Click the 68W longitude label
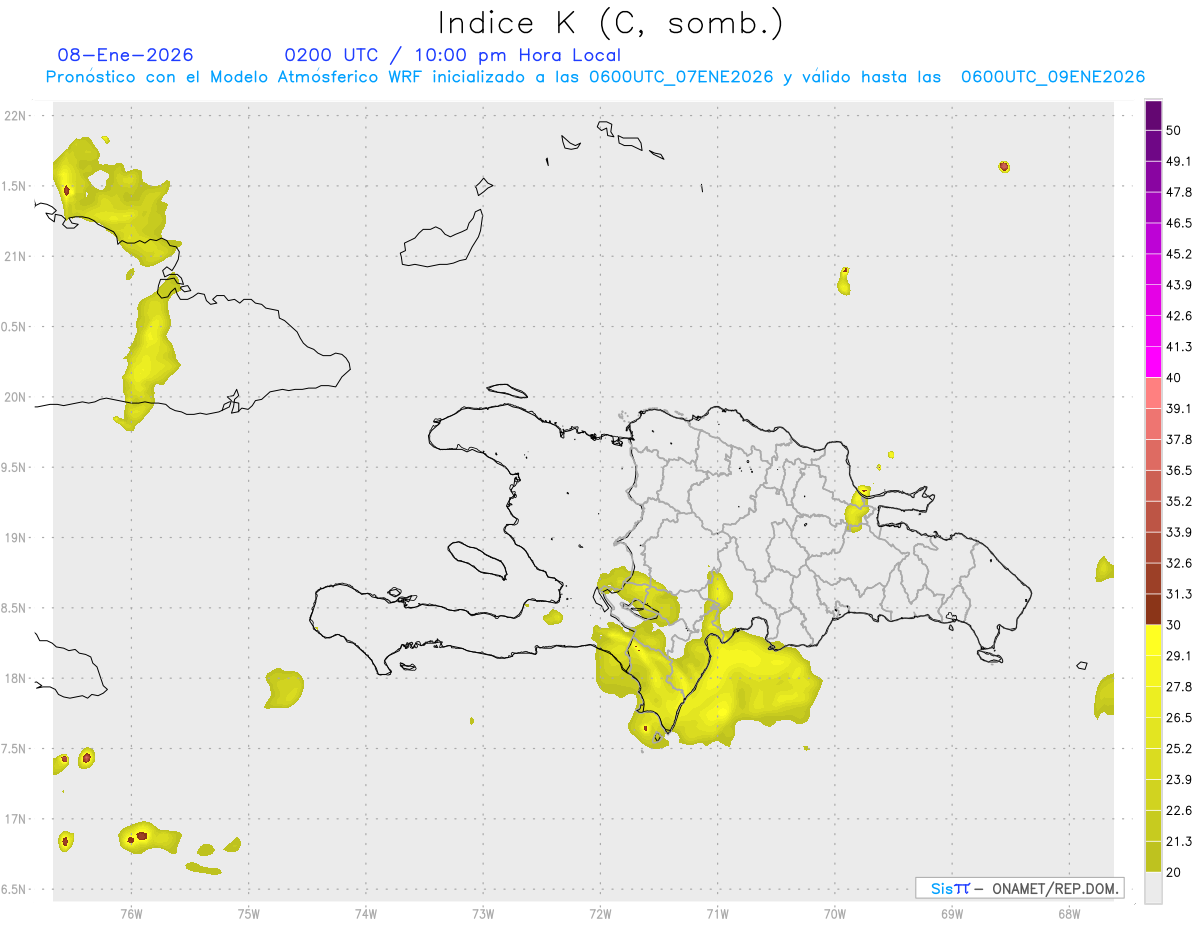1200x927 pixels. [1069, 913]
